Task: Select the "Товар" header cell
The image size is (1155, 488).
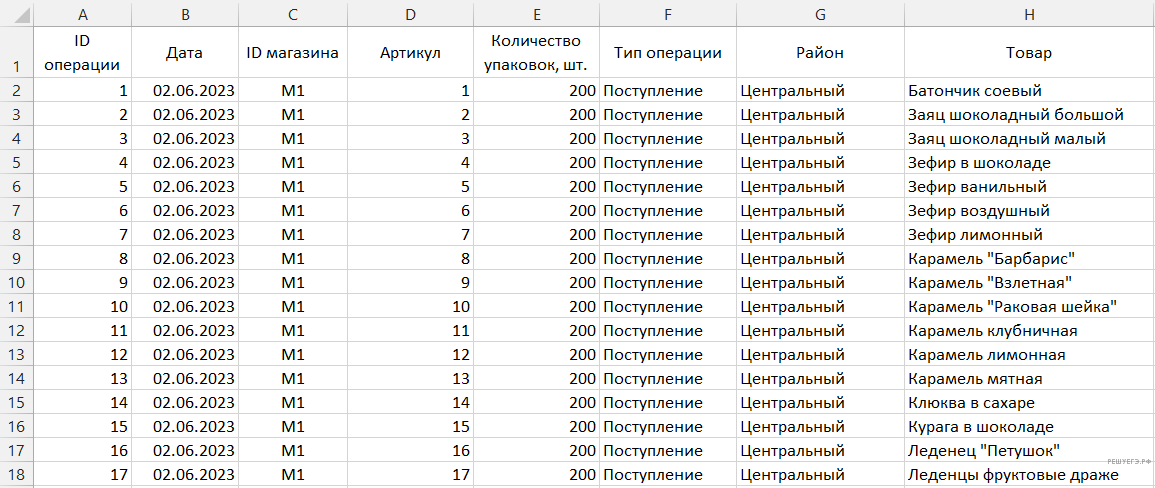Action: [x=1028, y=53]
